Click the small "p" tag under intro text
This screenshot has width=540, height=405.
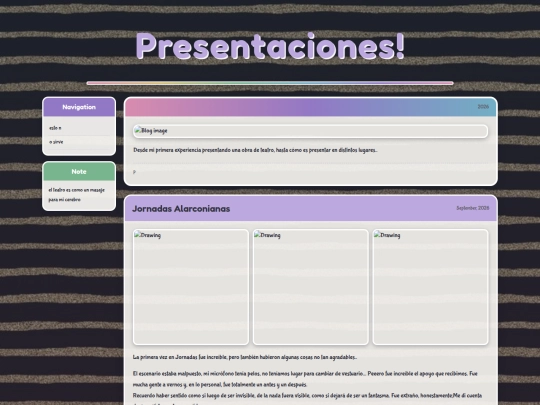click(x=134, y=172)
